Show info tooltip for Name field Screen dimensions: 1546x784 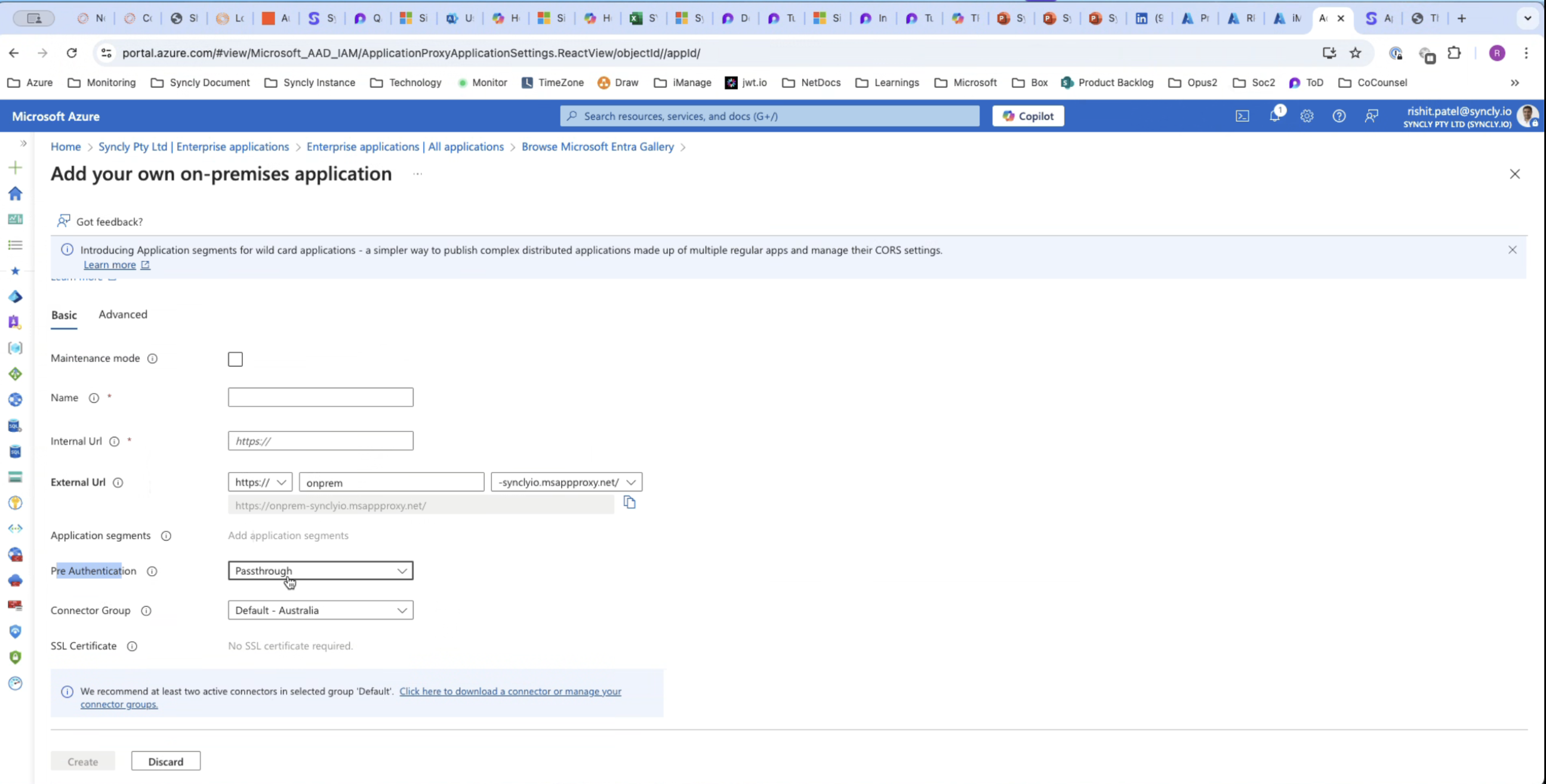94,399
